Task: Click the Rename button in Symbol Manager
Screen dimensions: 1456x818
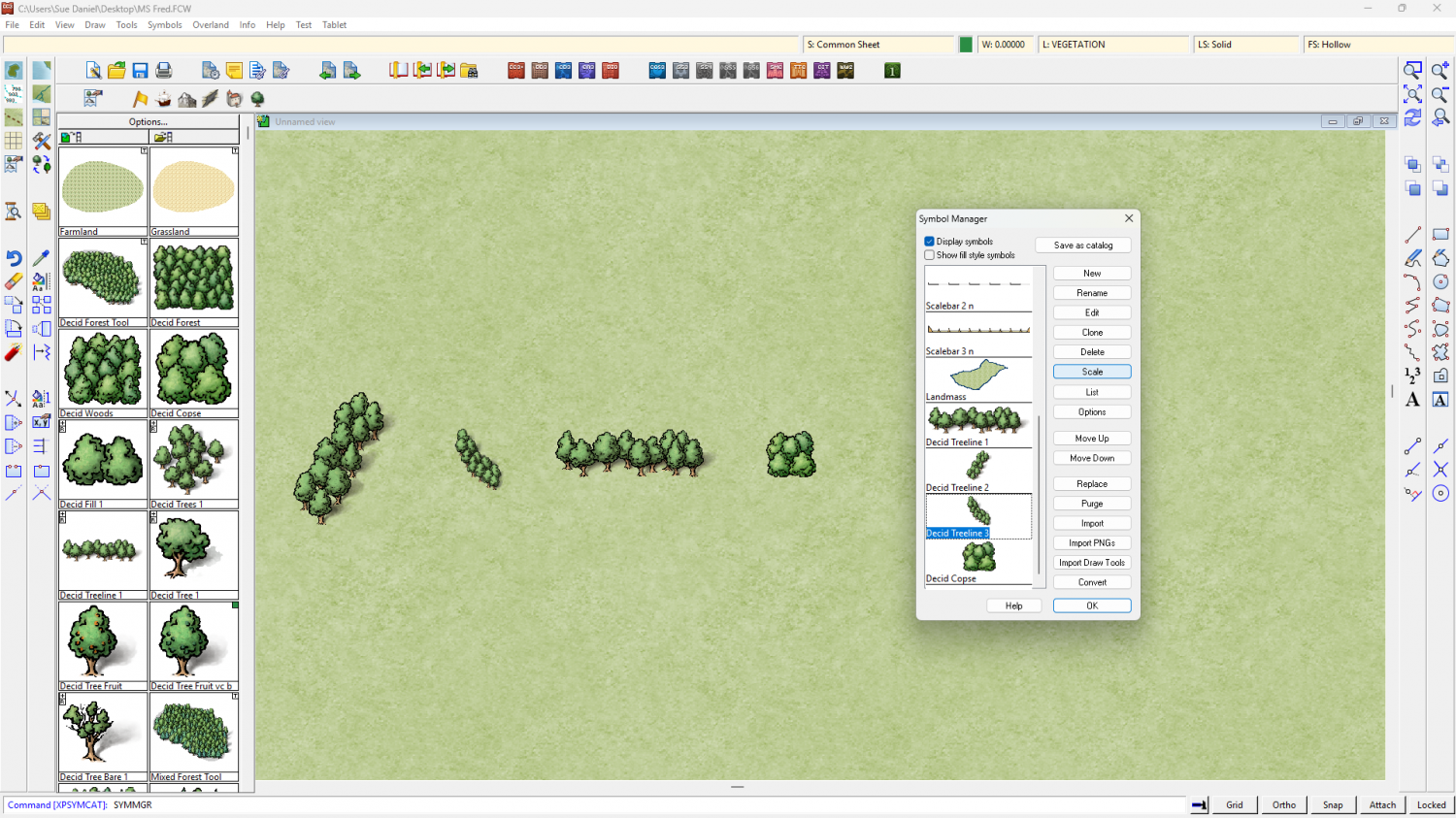Action: (x=1092, y=293)
